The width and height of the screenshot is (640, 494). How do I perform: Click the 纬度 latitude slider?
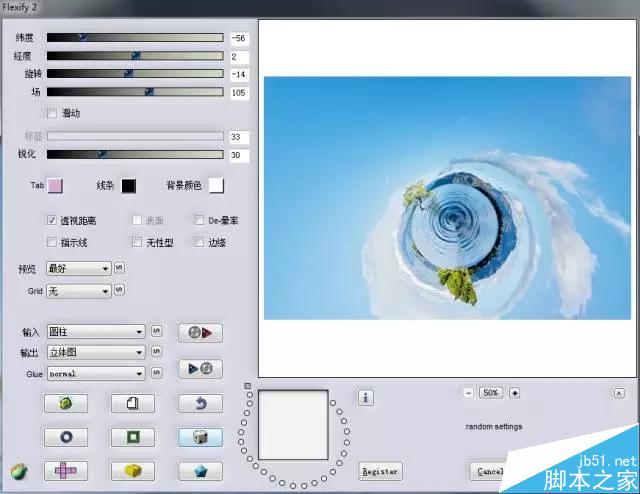coord(135,38)
